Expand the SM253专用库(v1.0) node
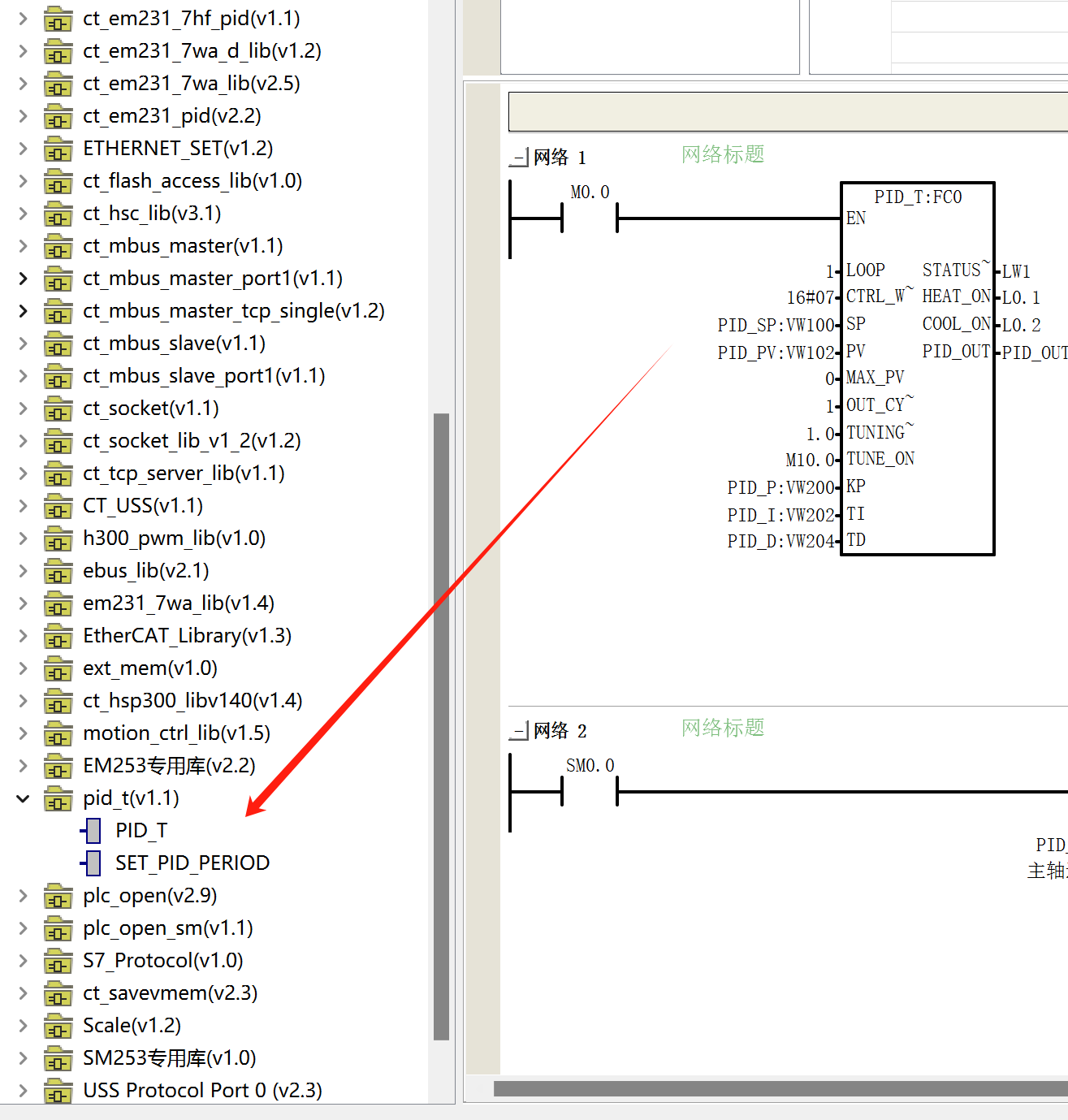Screen dimensions: 1068x1120 pyautogui.click(x=23, y=1058)
